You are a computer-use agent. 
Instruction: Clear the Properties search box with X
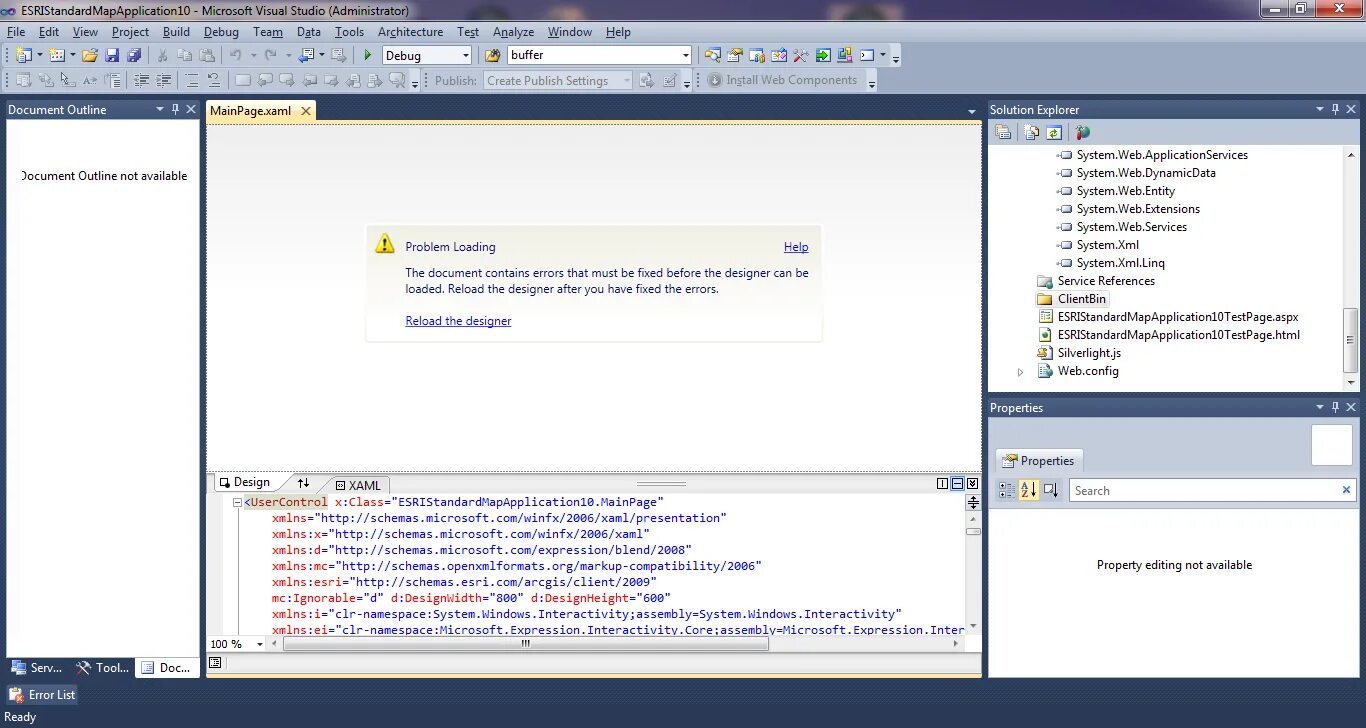[1346, 490]
